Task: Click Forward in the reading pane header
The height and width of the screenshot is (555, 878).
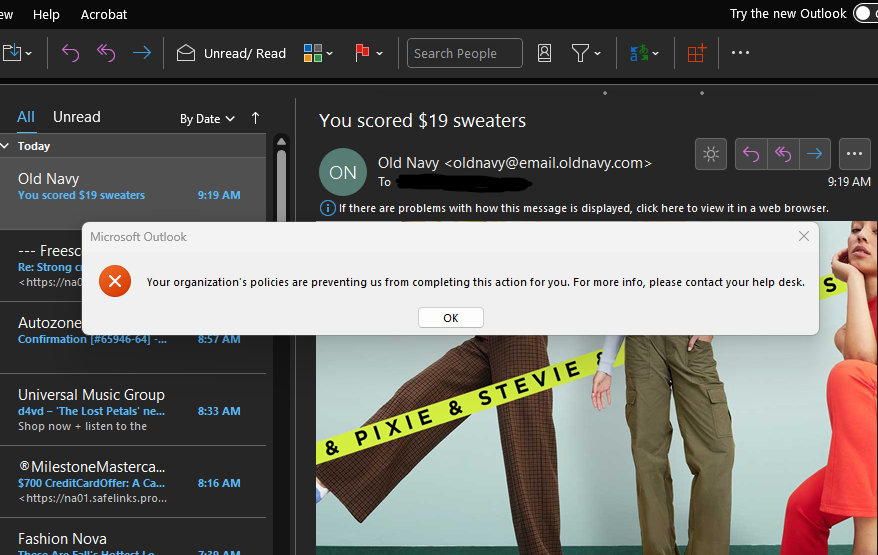Action: coord(815,153)
